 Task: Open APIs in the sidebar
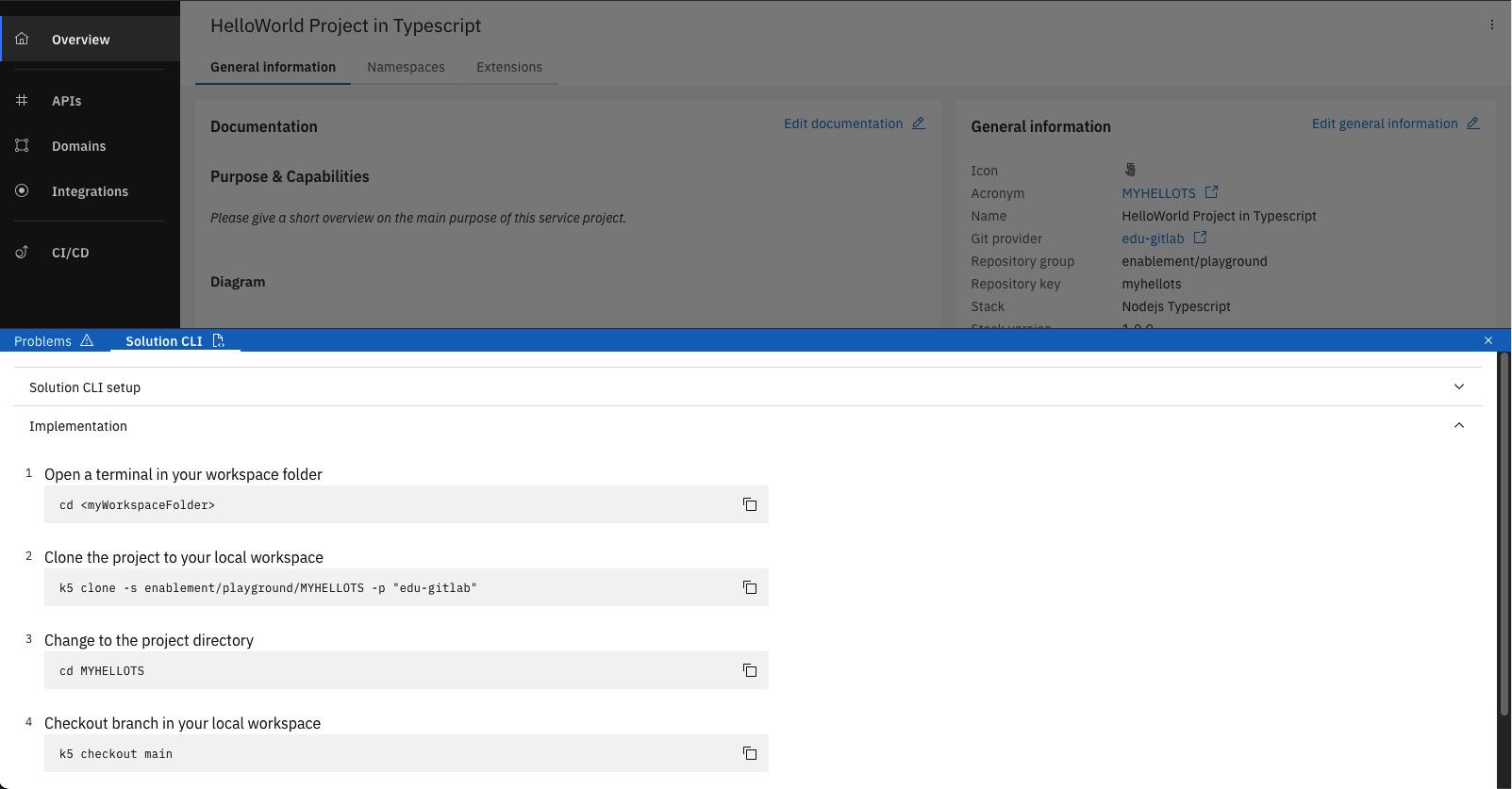click(x=90, y=100)
